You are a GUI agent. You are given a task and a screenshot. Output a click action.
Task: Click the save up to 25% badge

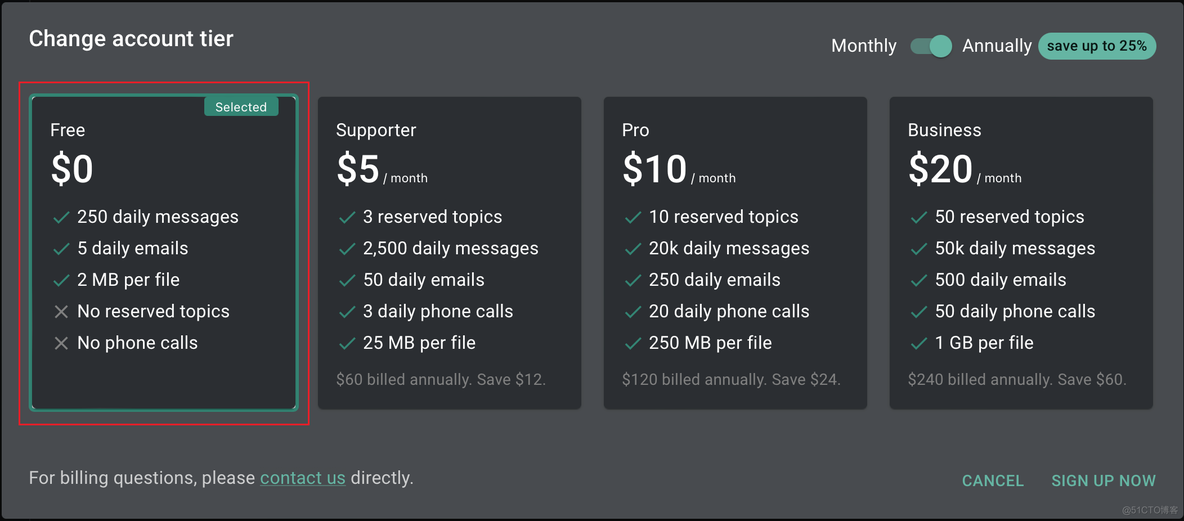click(x=1097, y=46)
